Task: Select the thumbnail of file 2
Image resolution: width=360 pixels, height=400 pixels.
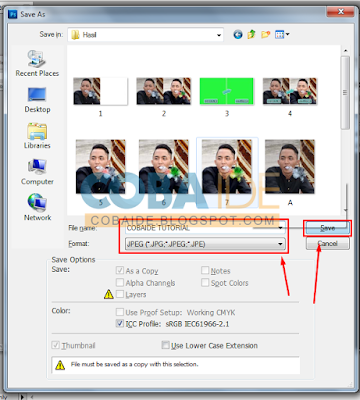Action: tap(164, 91)
